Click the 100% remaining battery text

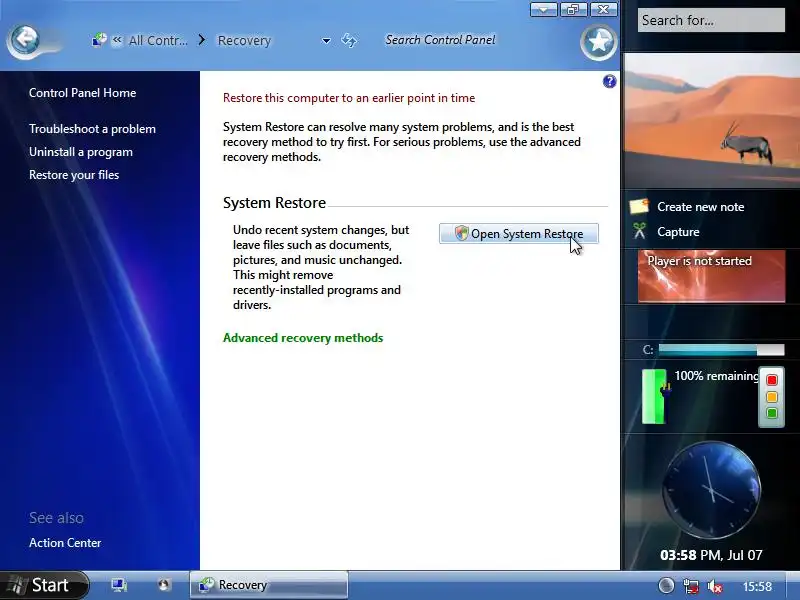coord(716,376)
